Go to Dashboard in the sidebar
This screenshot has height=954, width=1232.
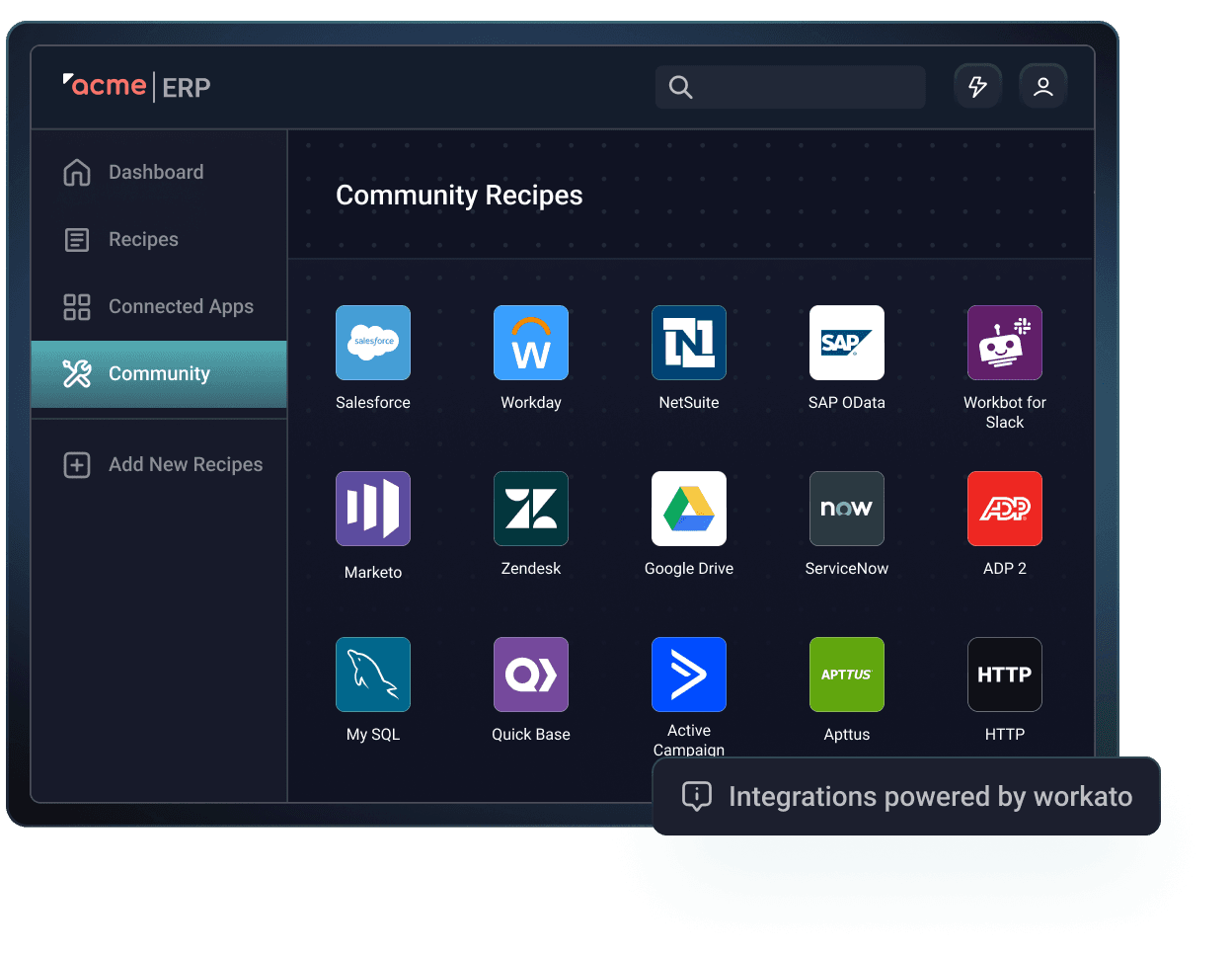[159, 172]
